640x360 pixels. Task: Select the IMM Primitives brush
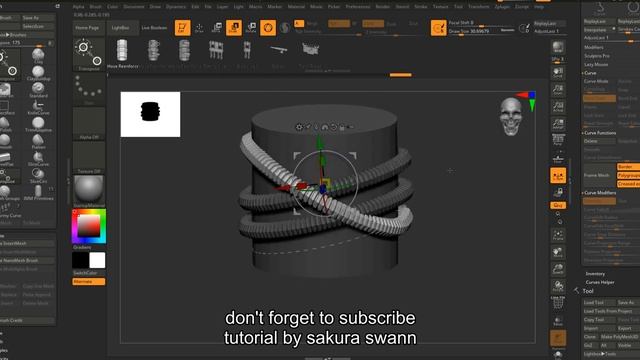[x=38, y=192]
